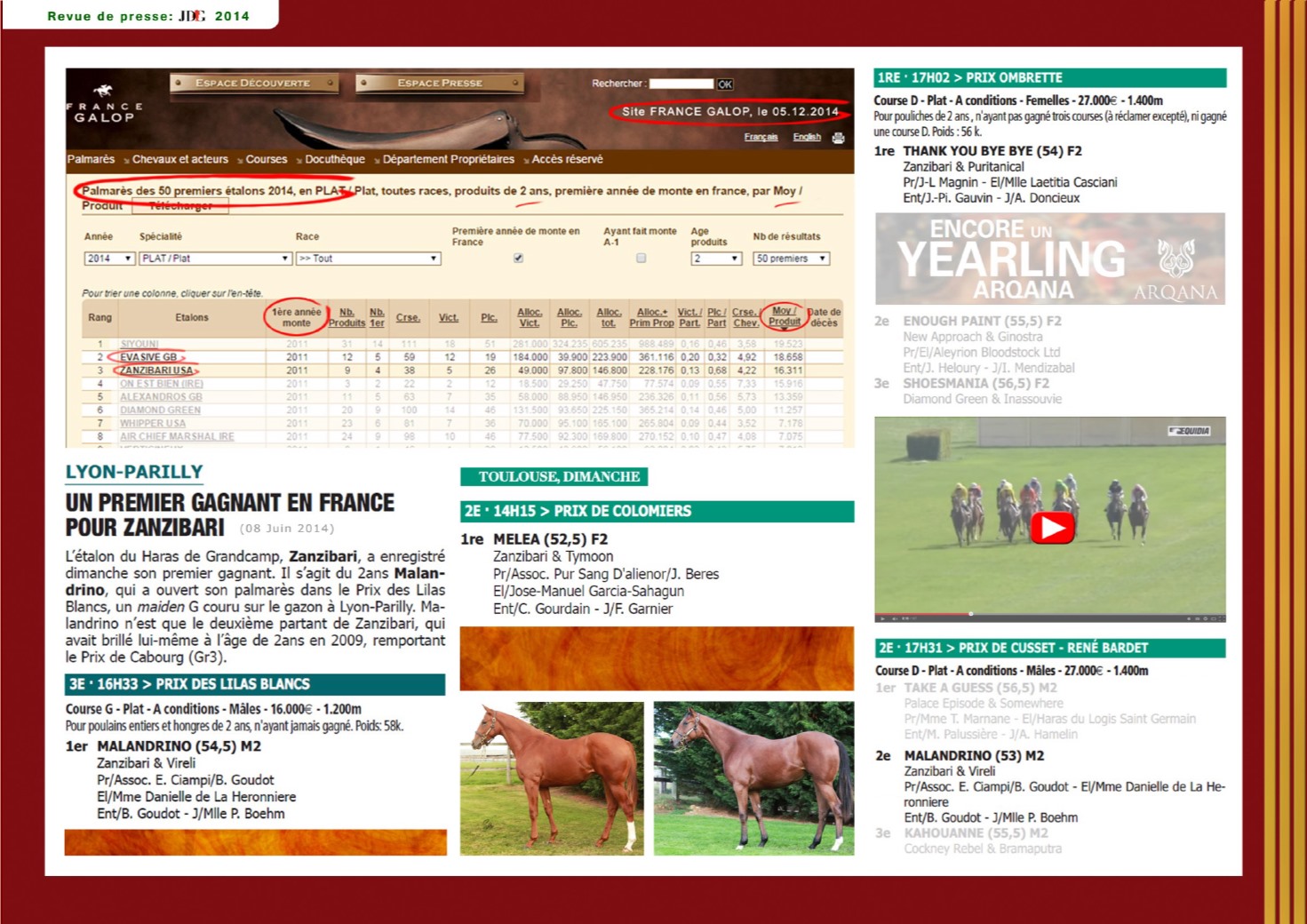Play the embedded race video

[x=1052, y=527]
